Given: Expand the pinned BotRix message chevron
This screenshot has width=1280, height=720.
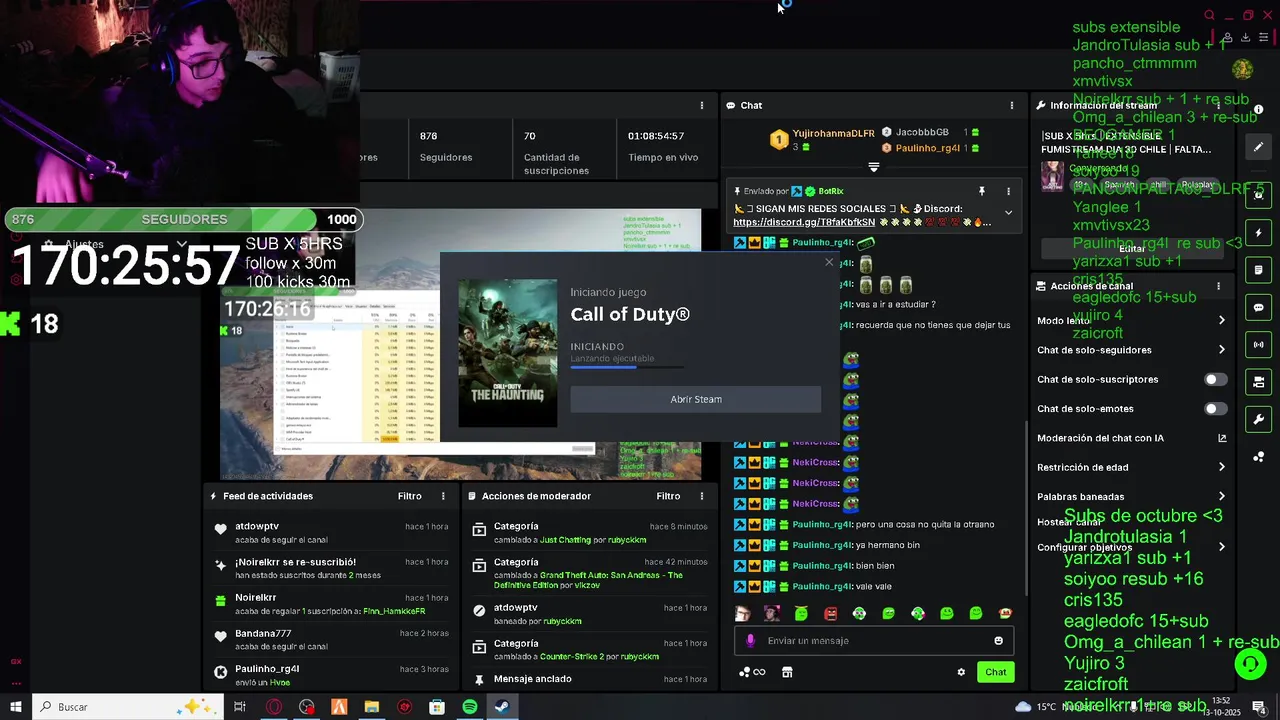Looking at the screenshot, I should pyautogui.click(x=1008, y=212).
